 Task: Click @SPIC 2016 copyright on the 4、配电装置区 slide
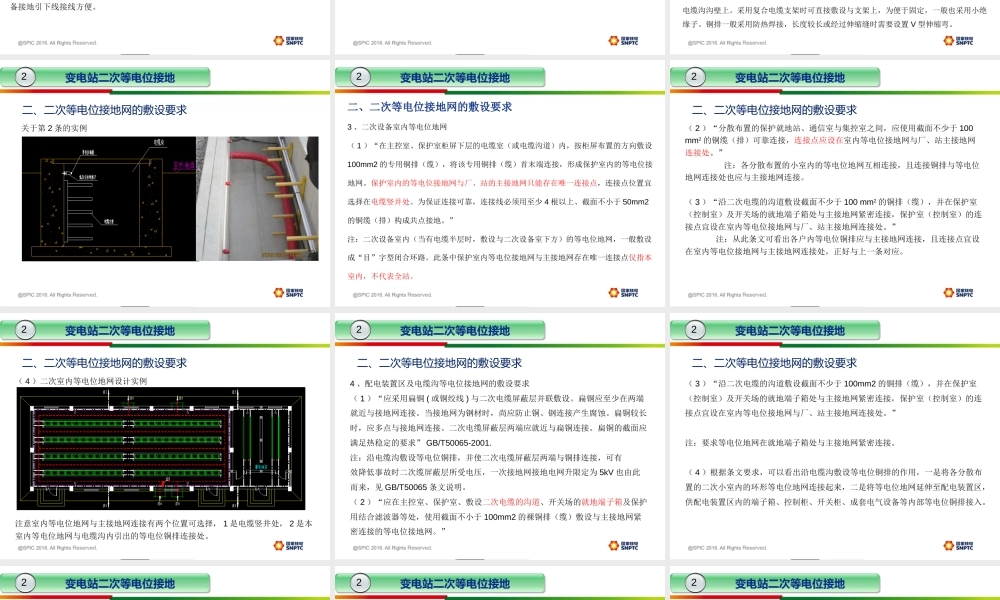[x=392, y=548]
